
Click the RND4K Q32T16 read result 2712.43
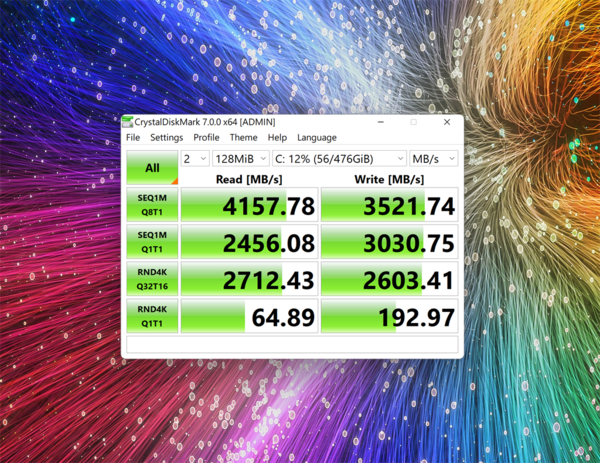pyautogui.click(x=249, y=279)
